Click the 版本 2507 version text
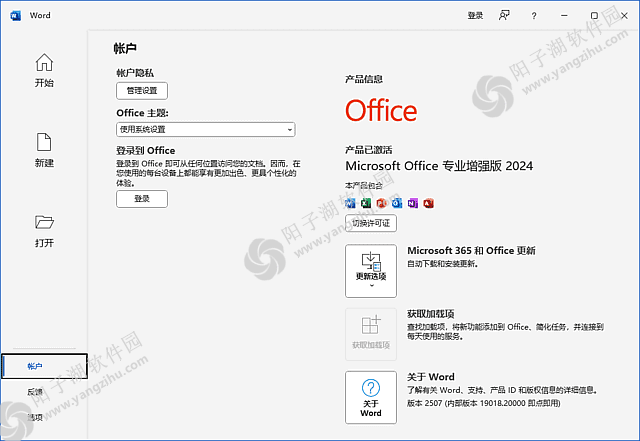Screen dimensions: 640x441 click(484, 403)
